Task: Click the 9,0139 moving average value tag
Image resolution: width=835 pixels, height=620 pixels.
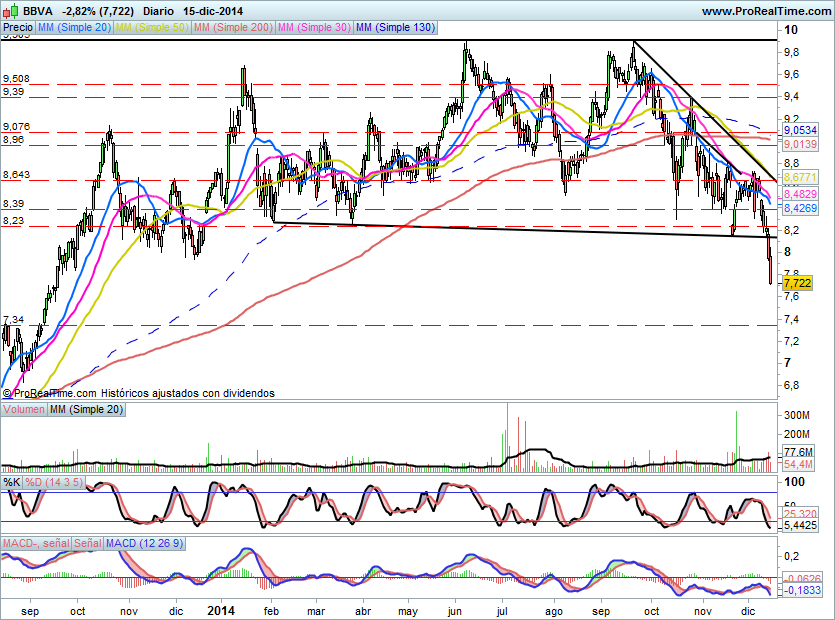Action: point(800,144)
